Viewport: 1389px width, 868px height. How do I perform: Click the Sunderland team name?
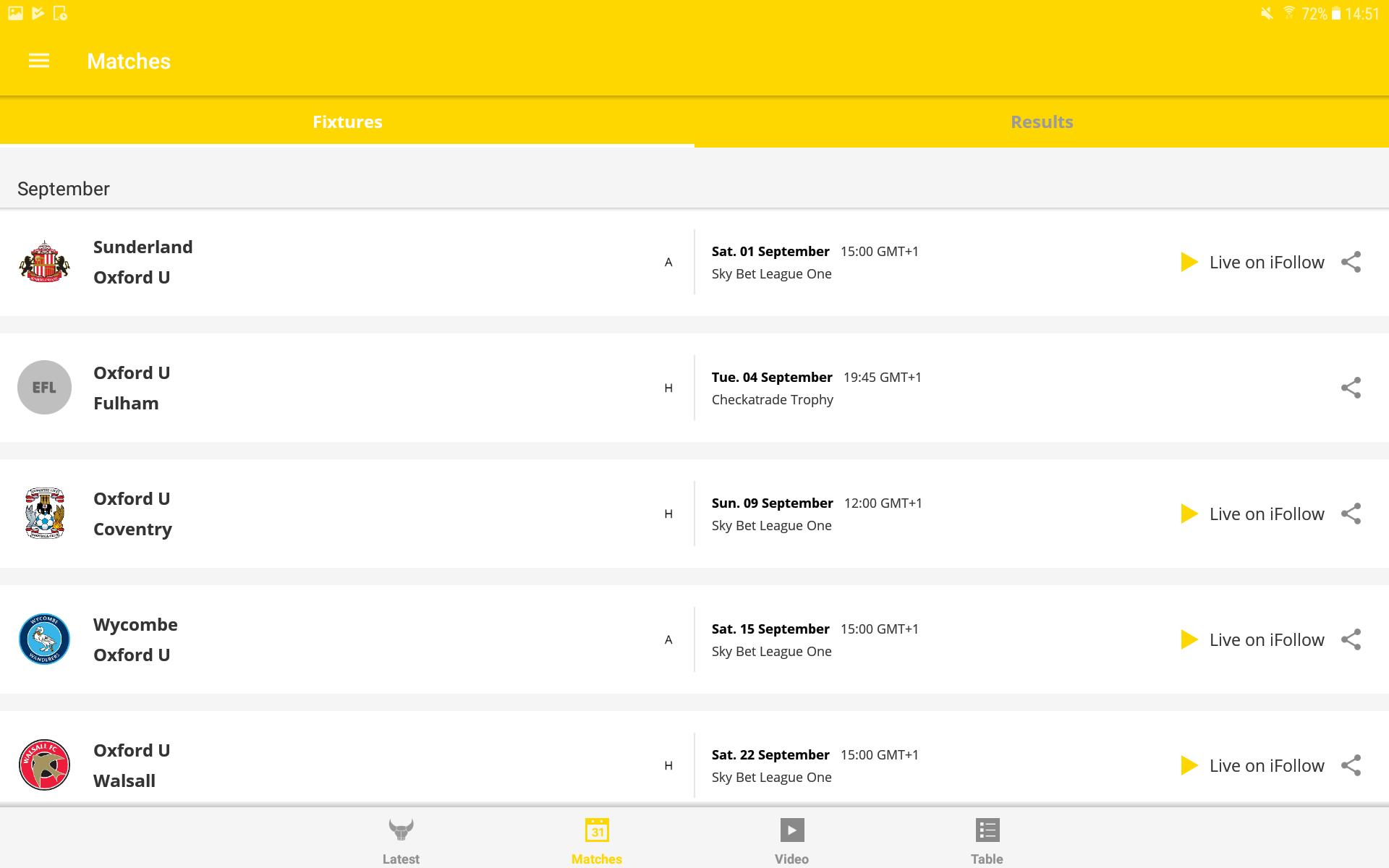[x=143, y=247]
